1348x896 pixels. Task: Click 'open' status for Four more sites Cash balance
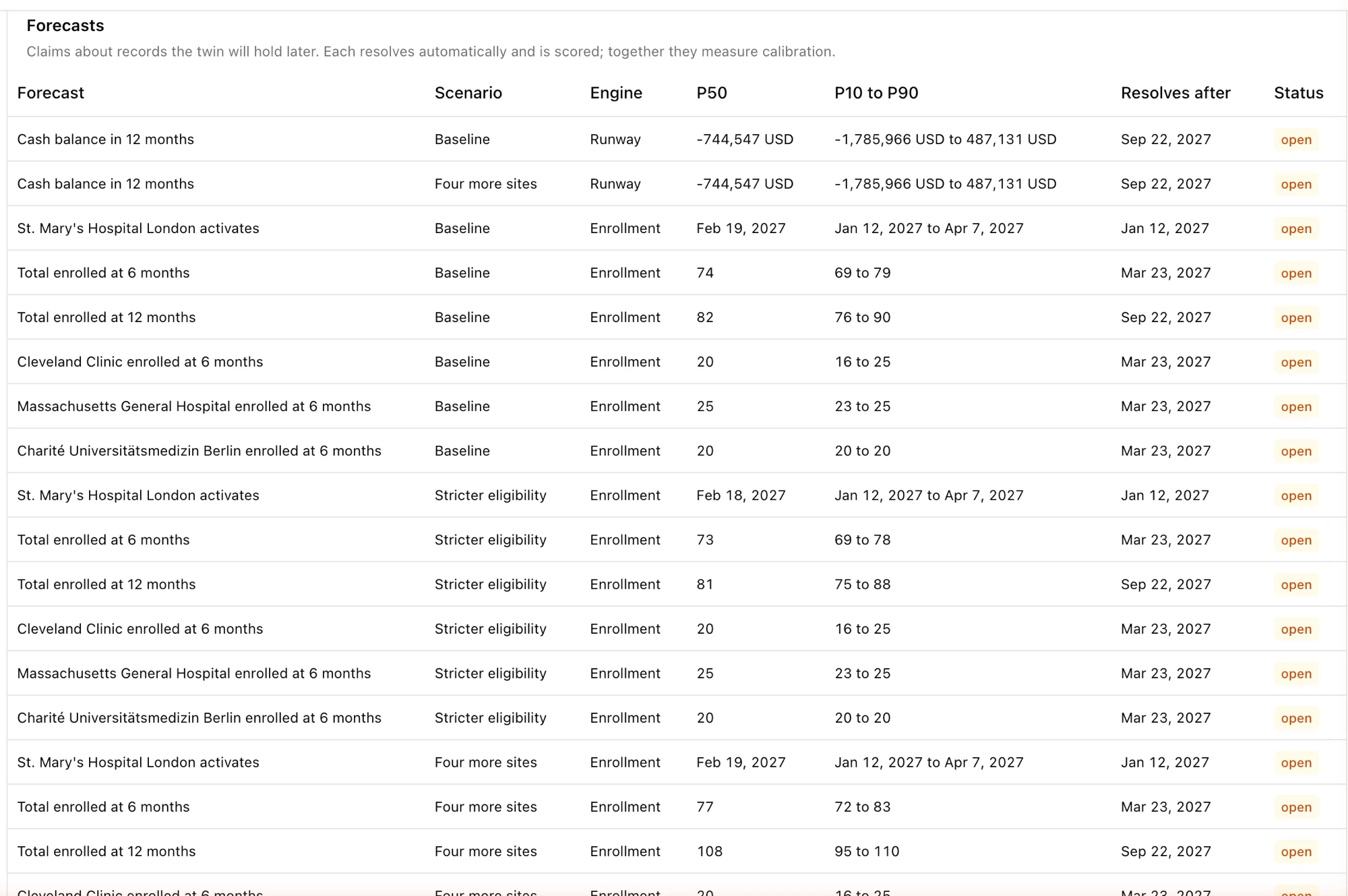[1296, 184]
